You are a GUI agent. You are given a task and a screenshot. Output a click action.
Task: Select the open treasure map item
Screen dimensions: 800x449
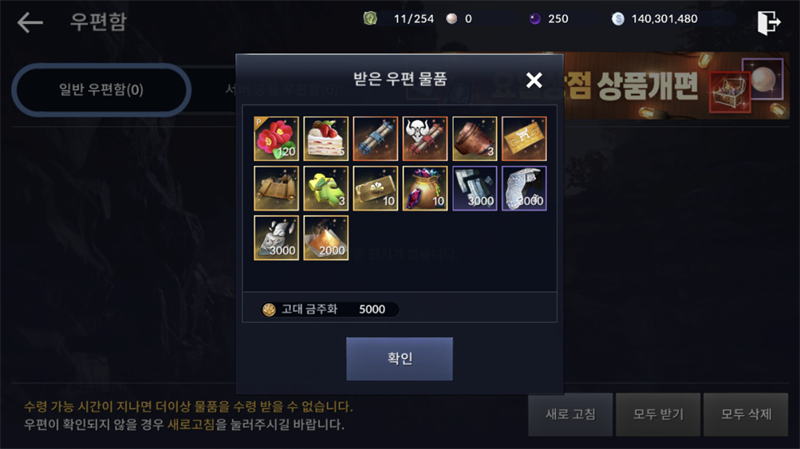[276, 188]
